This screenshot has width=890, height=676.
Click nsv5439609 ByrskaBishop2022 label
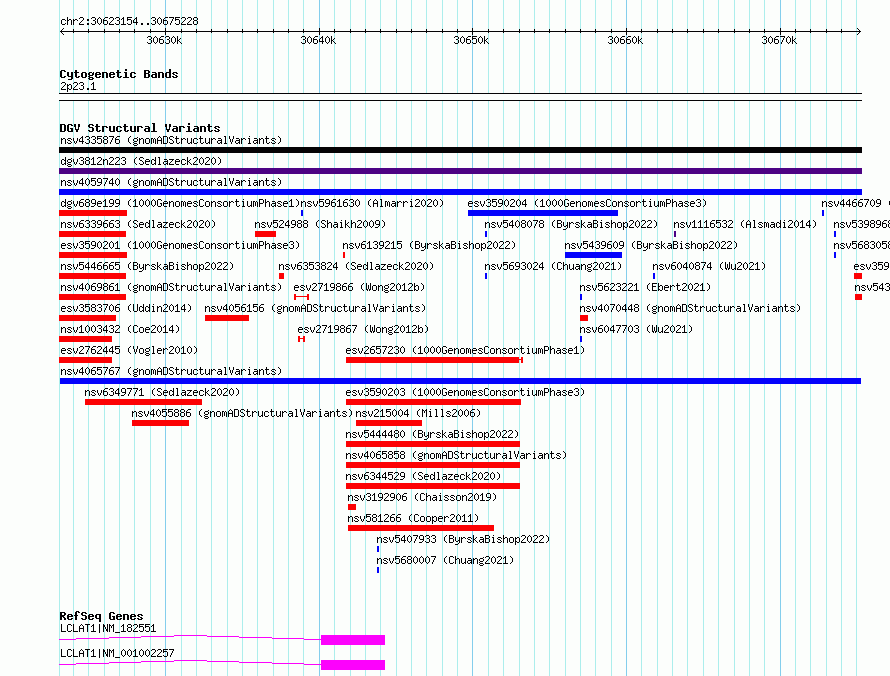coord(651,245)
